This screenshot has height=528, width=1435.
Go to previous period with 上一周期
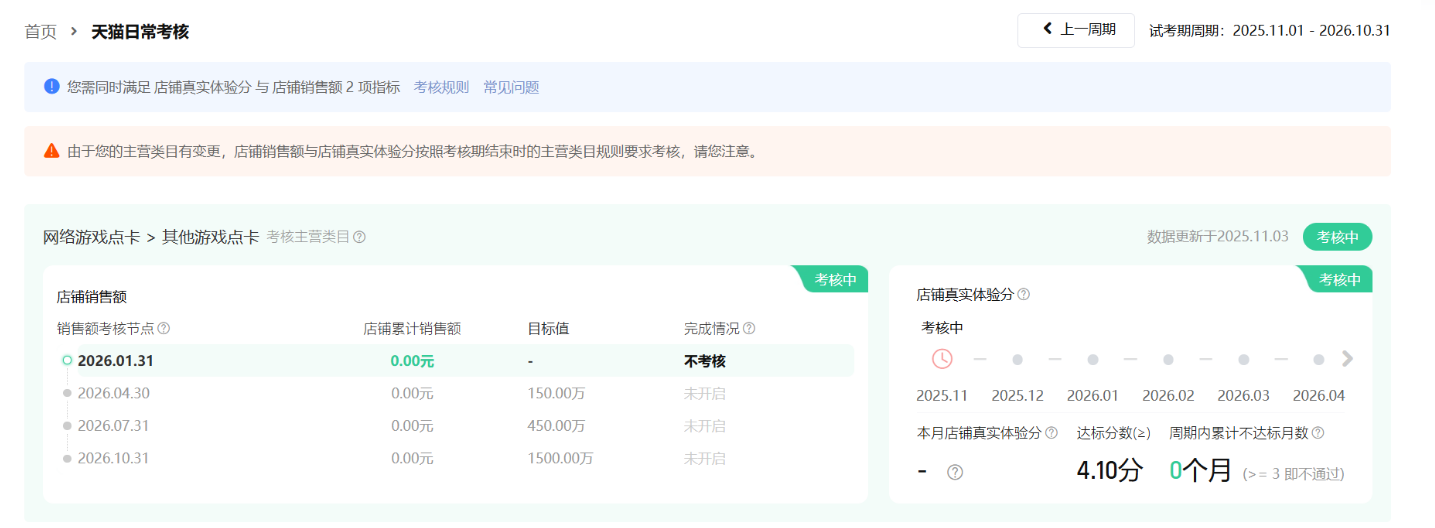1076,30
